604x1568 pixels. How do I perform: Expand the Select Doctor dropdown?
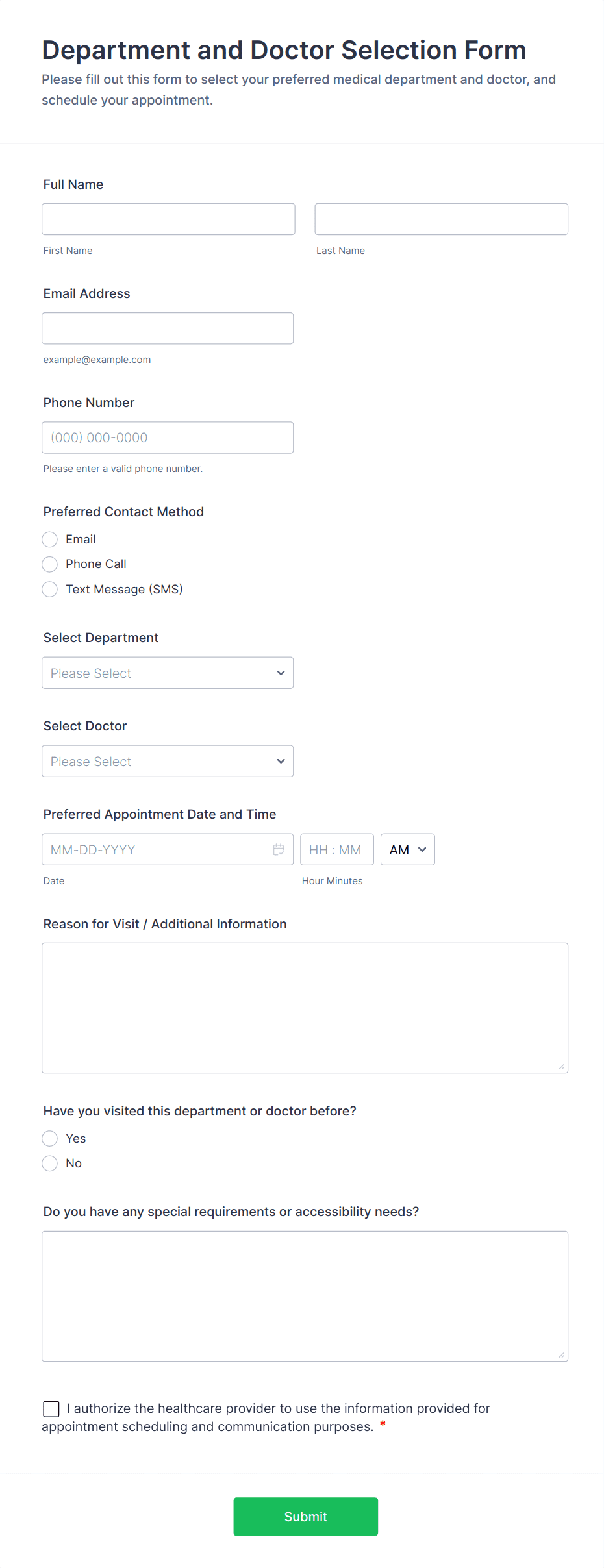tap(168, 762)
